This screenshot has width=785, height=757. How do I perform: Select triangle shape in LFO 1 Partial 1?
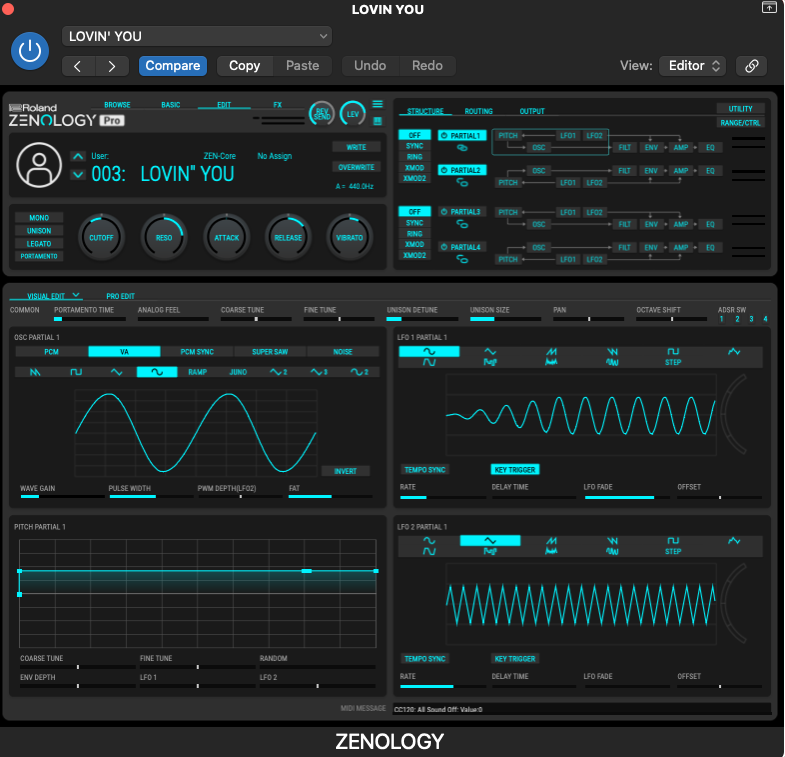tap(490, 351)
